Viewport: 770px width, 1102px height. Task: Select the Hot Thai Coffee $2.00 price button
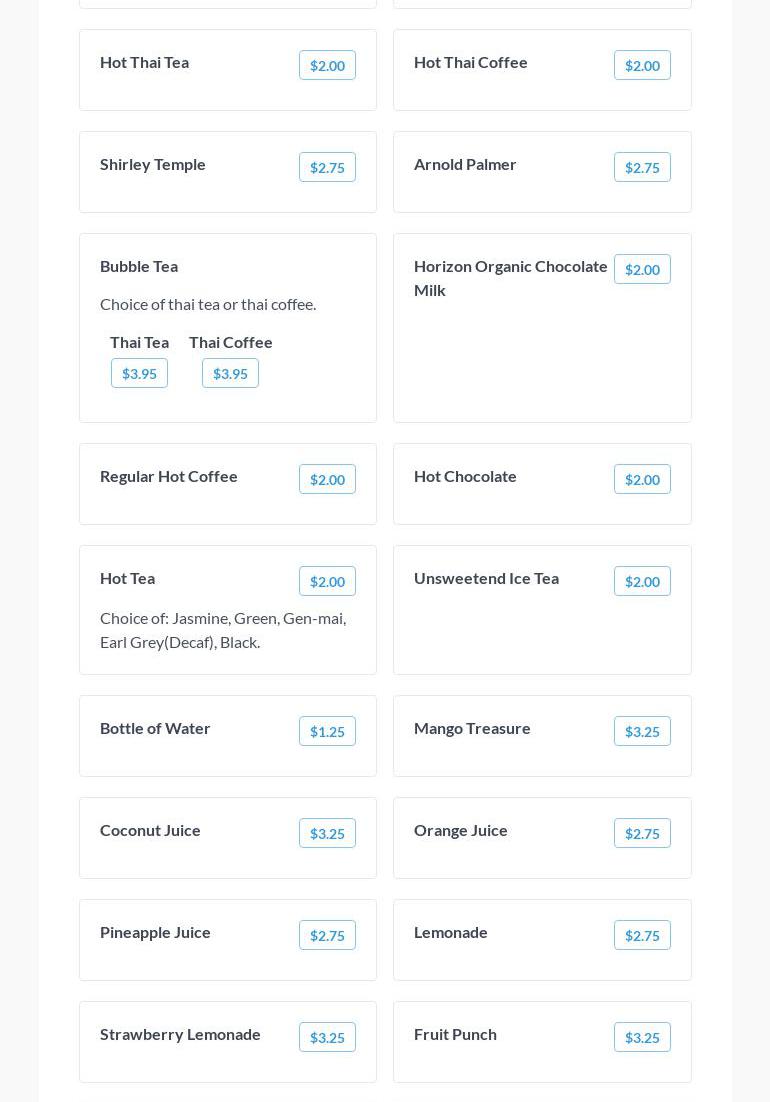click(642, 65)
